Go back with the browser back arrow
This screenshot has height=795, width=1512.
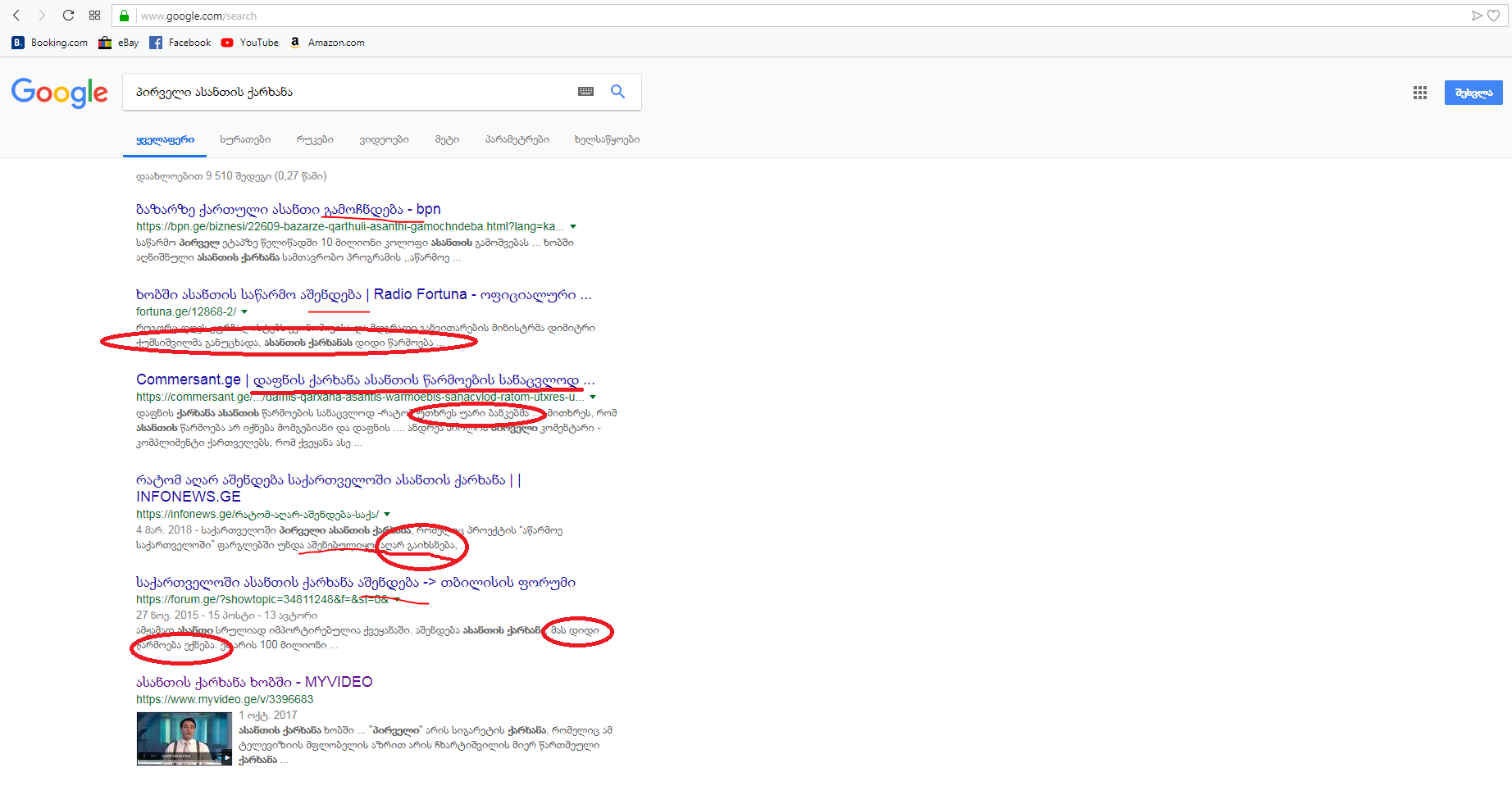click(16, 16)
